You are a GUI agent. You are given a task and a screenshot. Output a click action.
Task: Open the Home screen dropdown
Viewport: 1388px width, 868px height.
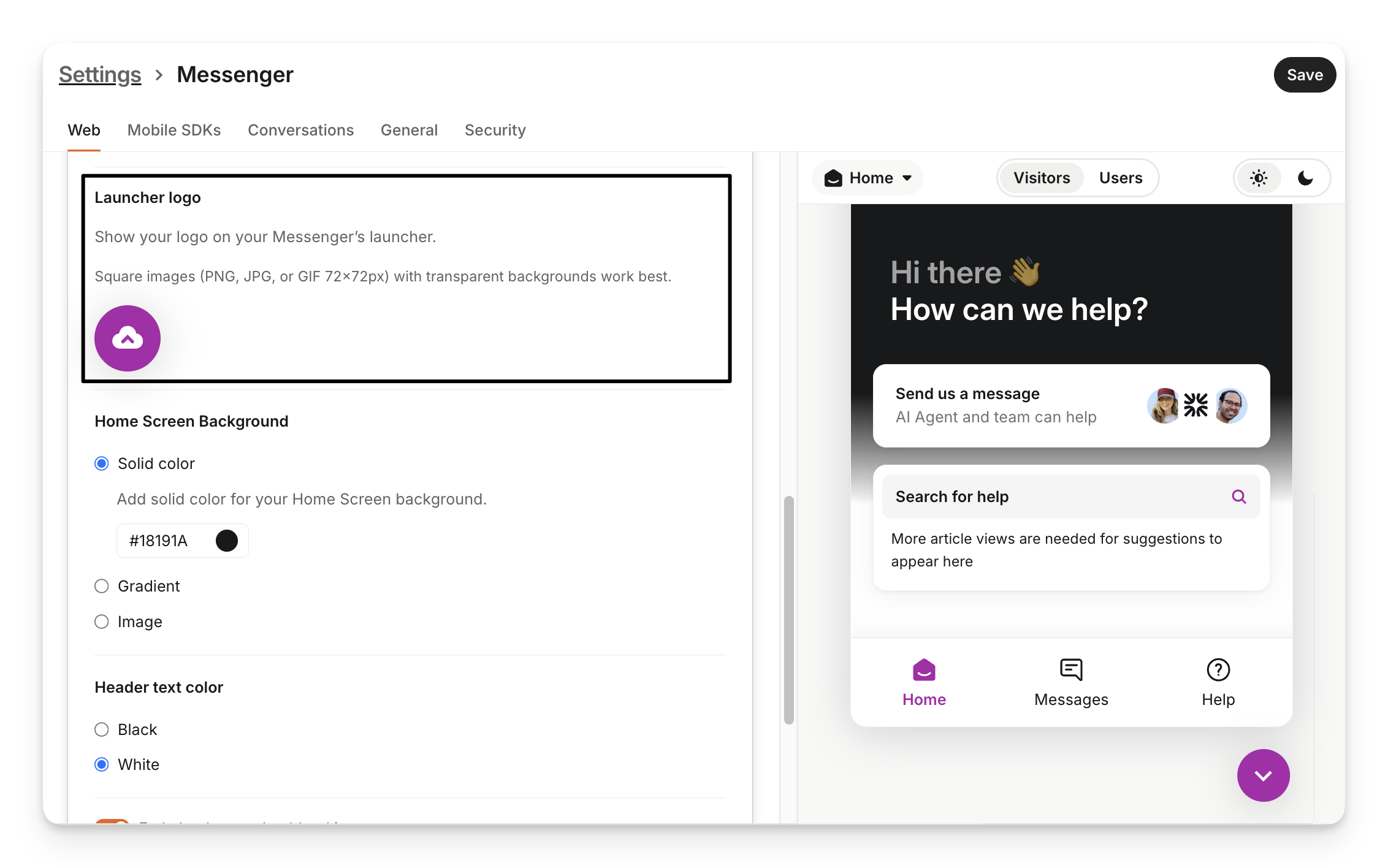pos(868,178)
